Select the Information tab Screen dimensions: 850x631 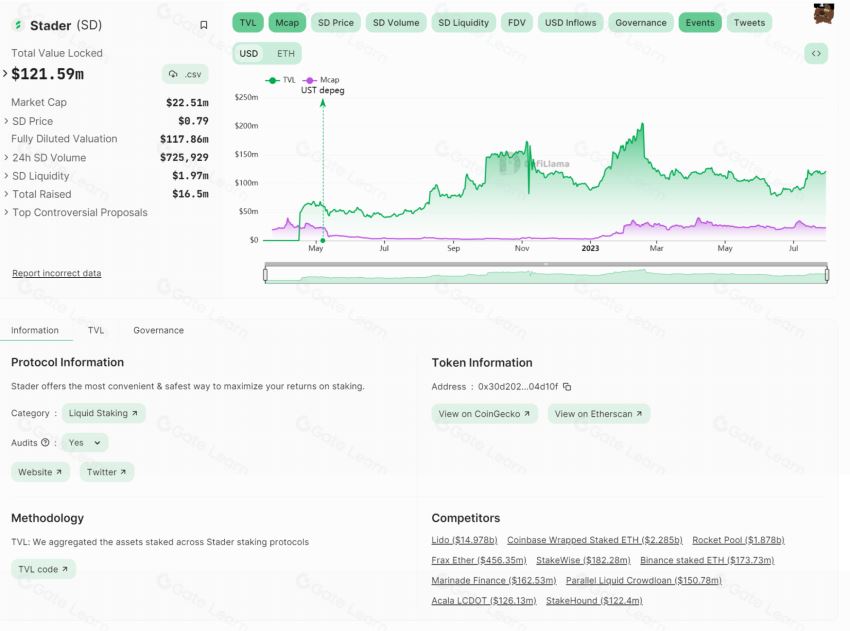point(35,330)
